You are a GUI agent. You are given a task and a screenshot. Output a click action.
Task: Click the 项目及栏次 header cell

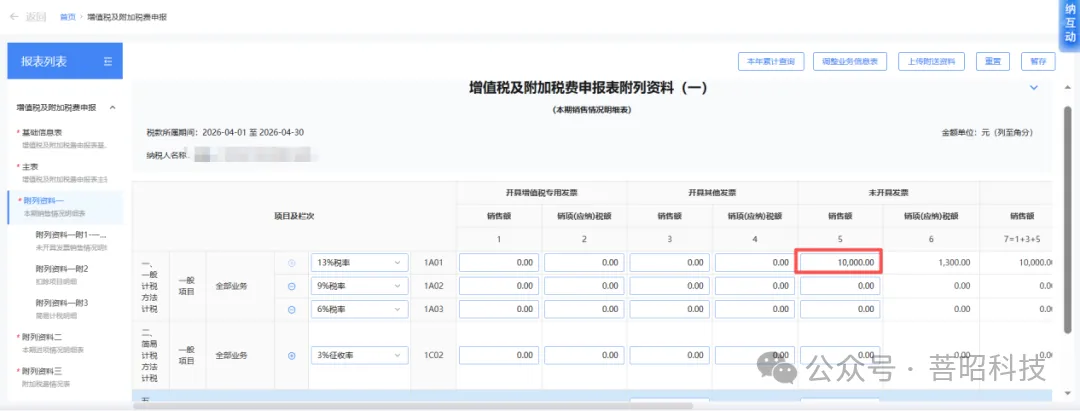click(294, 216)
